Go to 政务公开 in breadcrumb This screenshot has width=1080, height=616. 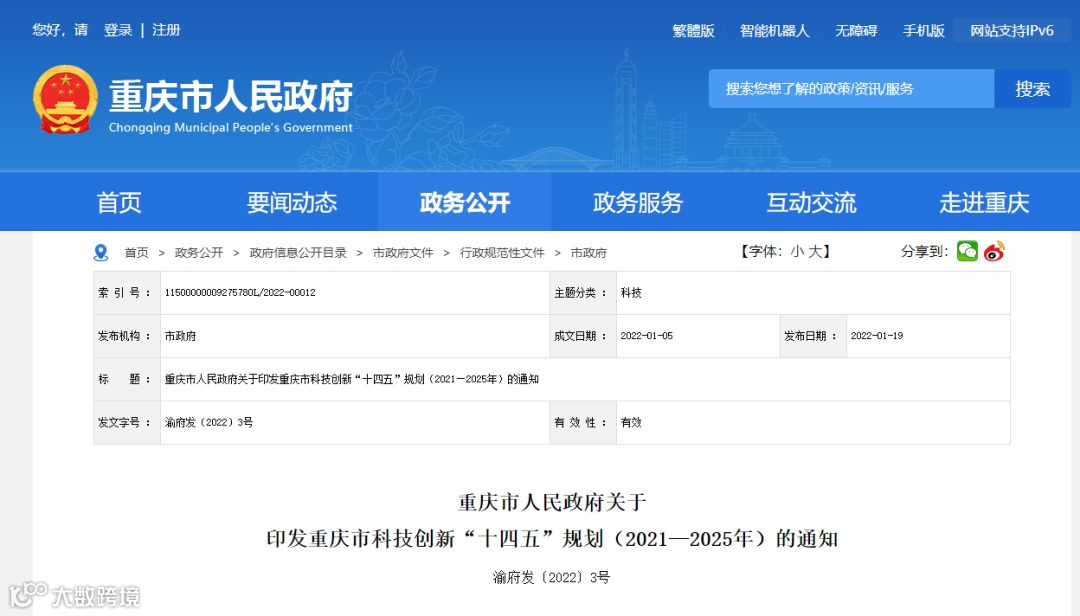[199, 253]
